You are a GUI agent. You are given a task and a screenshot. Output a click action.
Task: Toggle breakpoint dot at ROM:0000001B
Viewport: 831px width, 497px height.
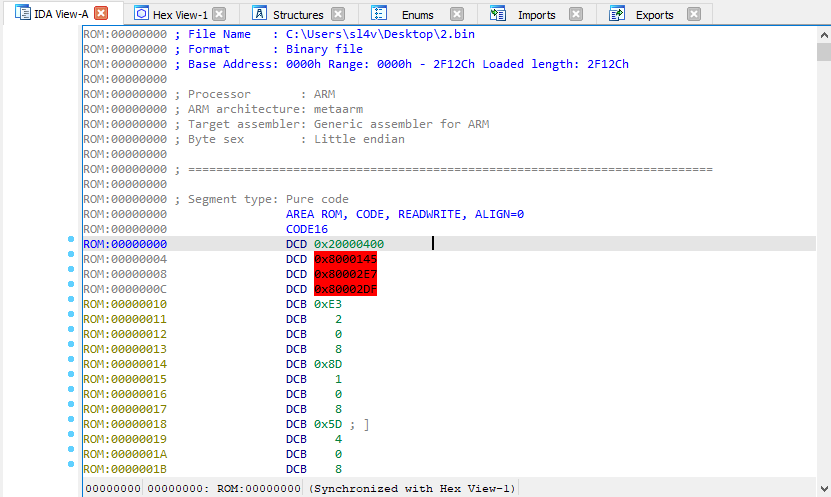coord(71,464)
